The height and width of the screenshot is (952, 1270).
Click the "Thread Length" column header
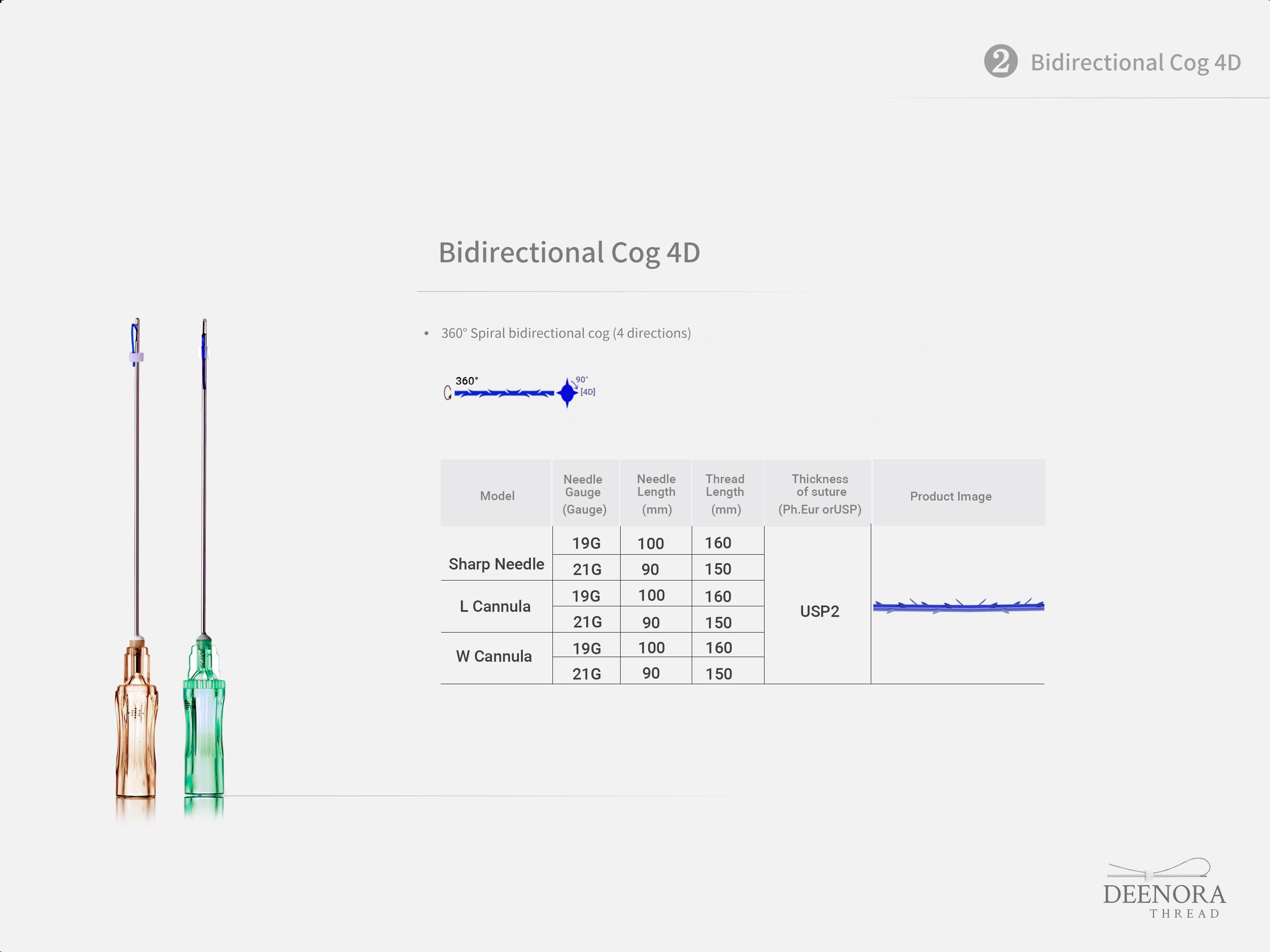[x=725, y=493]
